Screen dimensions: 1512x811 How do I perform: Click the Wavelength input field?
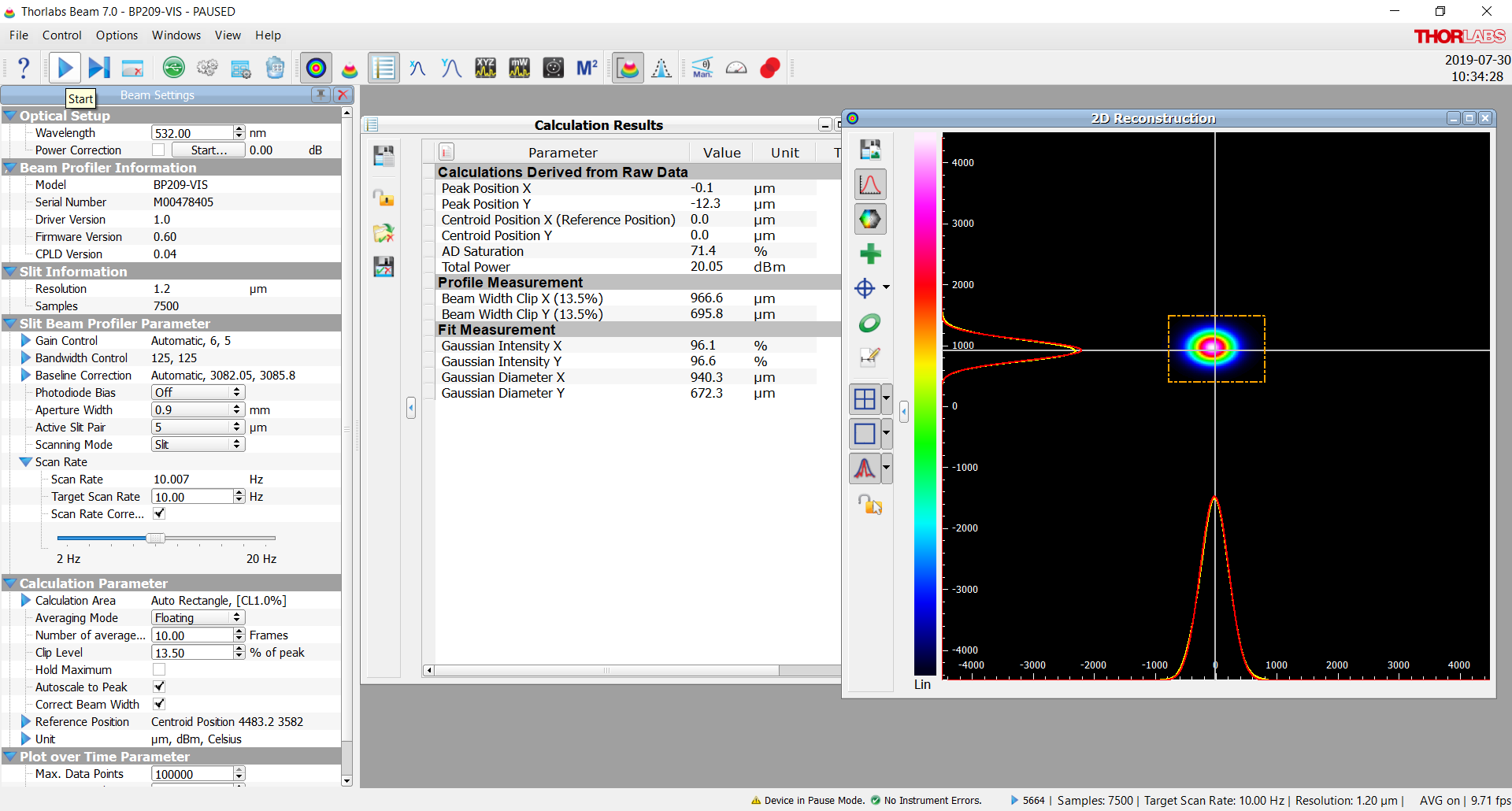coord(193,133)
